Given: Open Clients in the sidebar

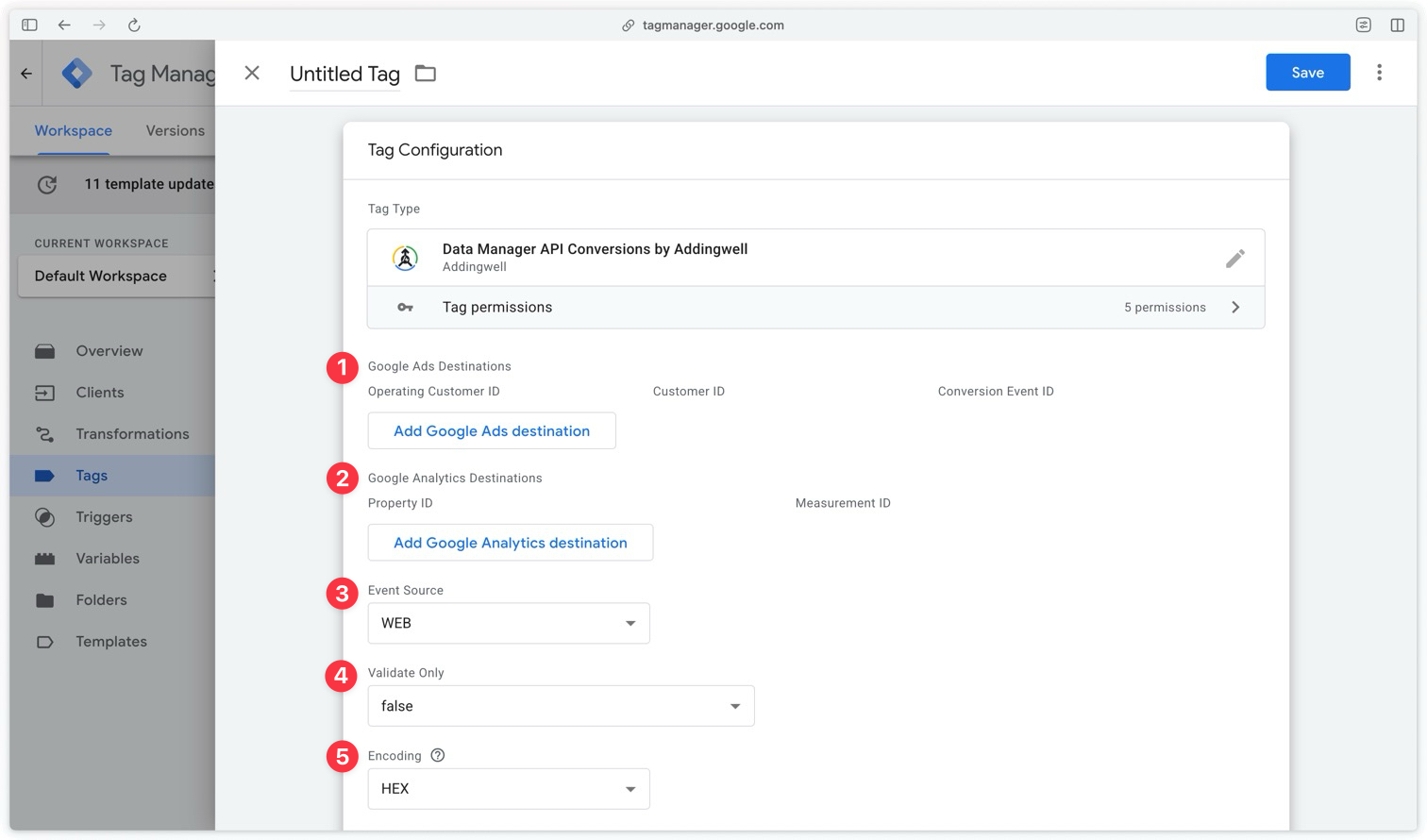Looking at the screenshot, I should [x=100, y=393].
